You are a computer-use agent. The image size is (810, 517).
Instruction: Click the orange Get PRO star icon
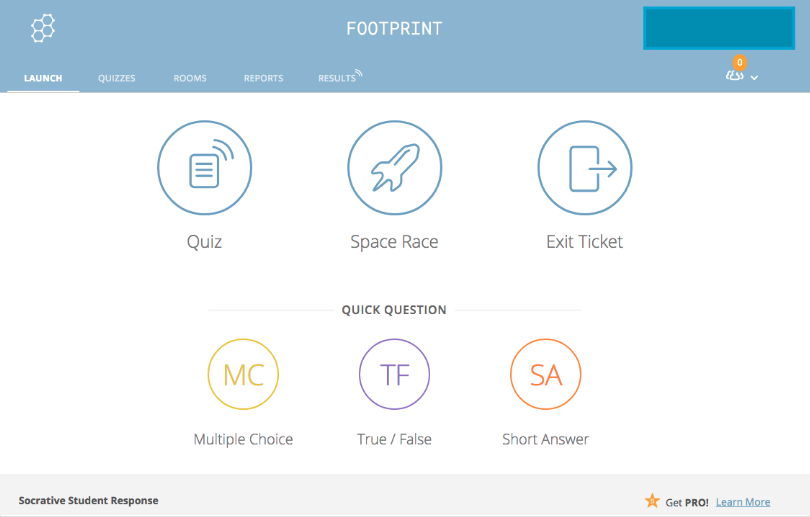tap(652, 501)
